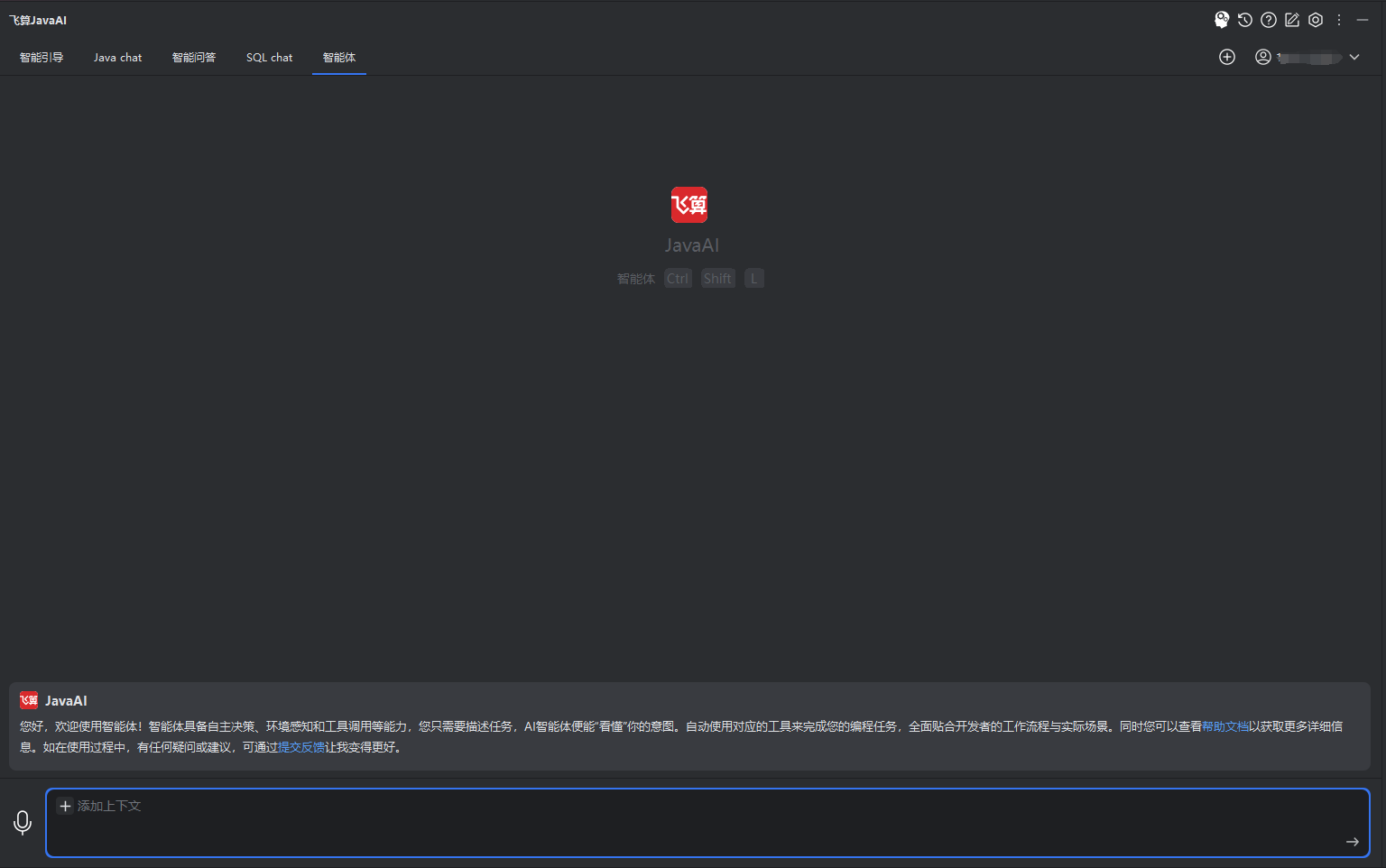Open the 智能问答 tab
The width and height of the screenshot is (1386, 868).
click(x=194, y=58)
